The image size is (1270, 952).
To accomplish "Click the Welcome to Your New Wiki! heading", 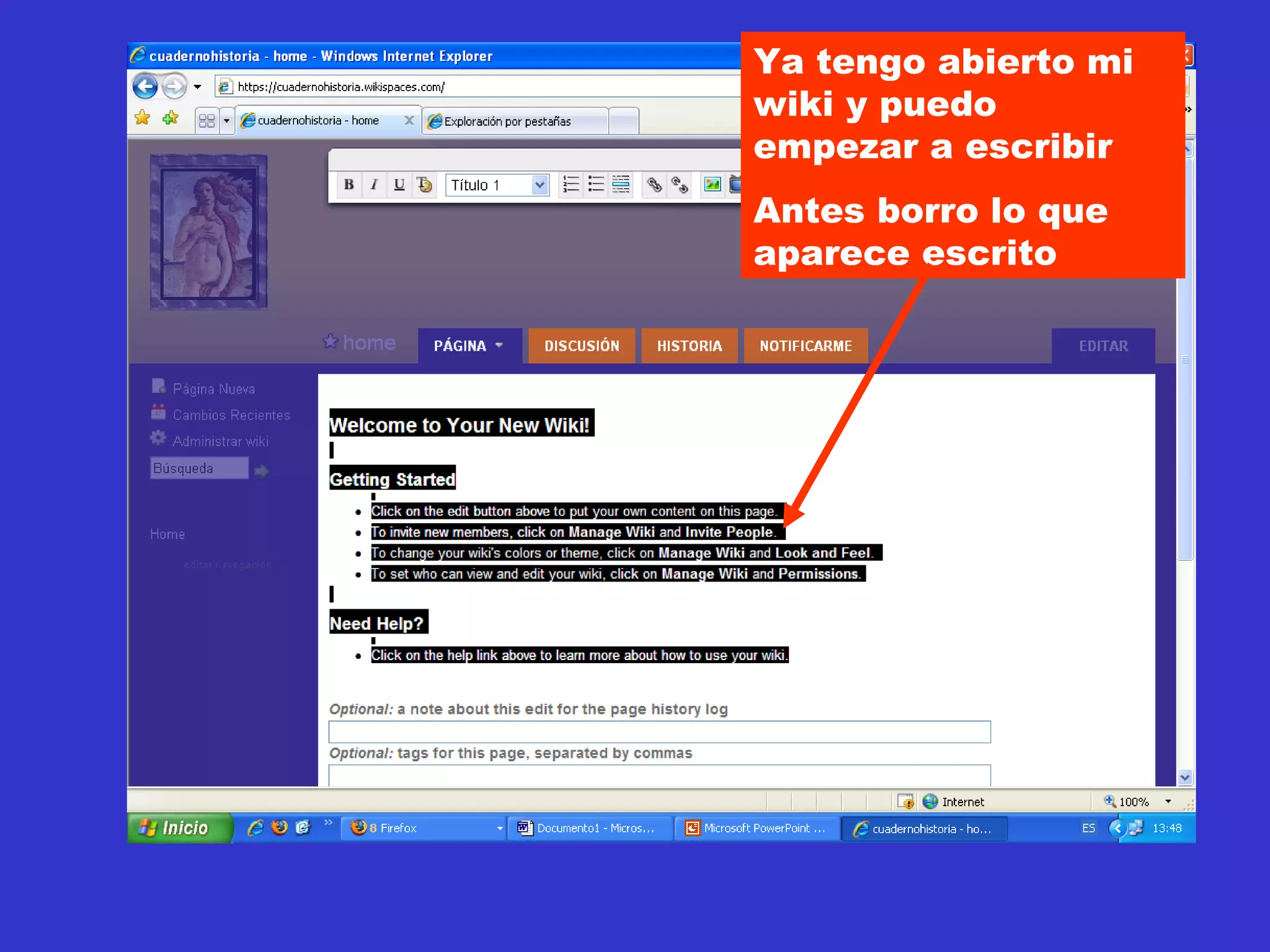I will [461, 425].
